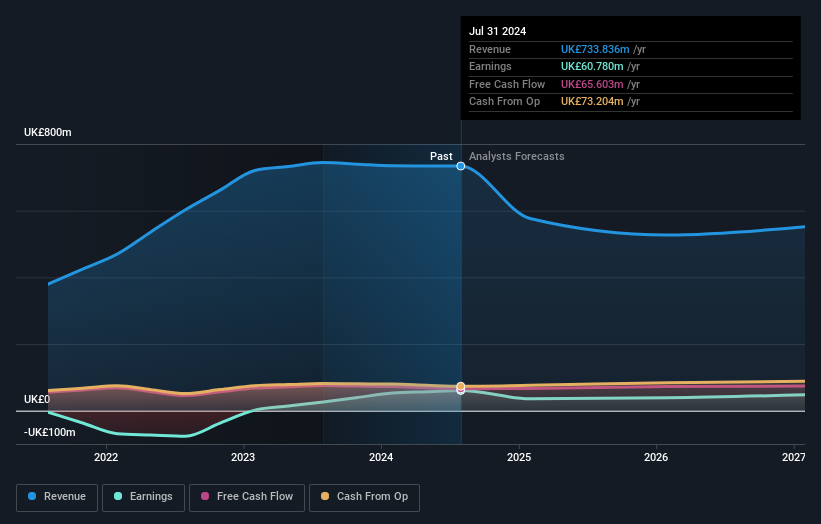Click the Cash From Op label in tooltip

pos(504,102)
